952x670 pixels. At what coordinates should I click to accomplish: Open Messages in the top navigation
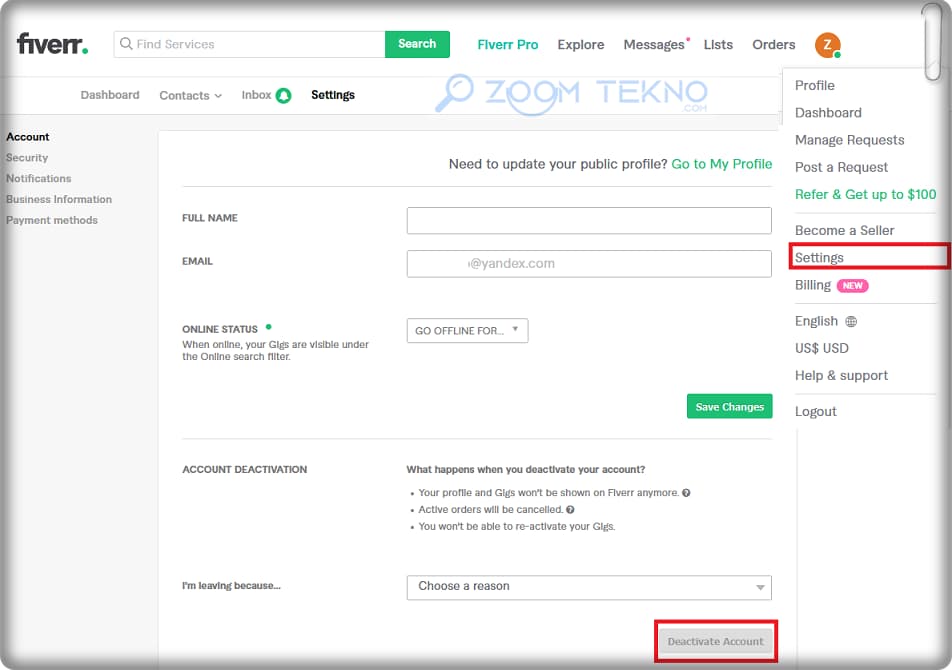(x=654, y=45)
